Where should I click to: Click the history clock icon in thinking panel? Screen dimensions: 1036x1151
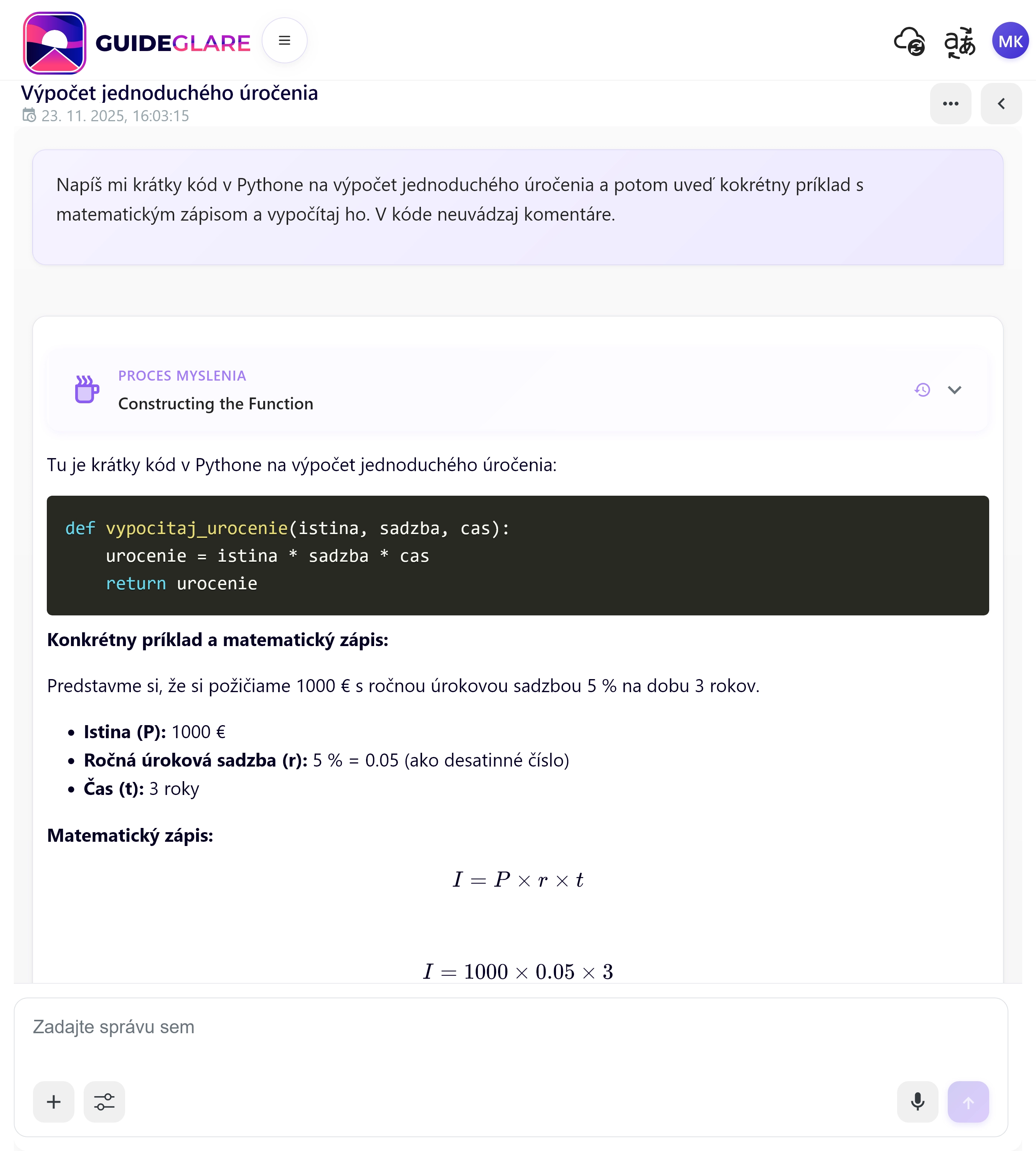922,390
